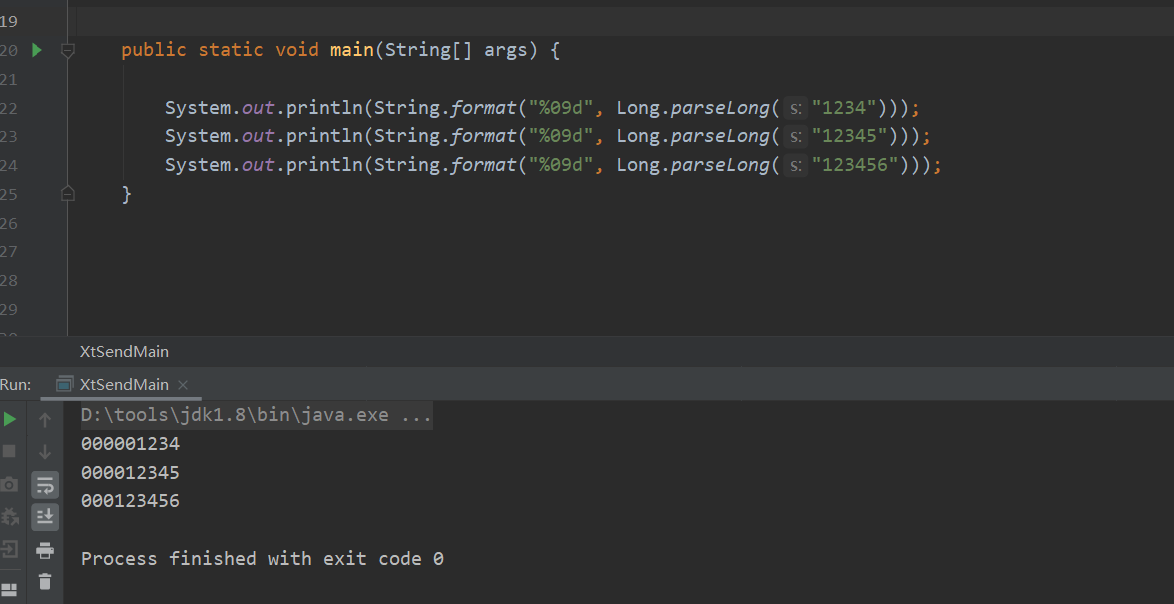Expand the folded java.exe command line
Screen dimensions: 1174x604
(x=256, y=415)
